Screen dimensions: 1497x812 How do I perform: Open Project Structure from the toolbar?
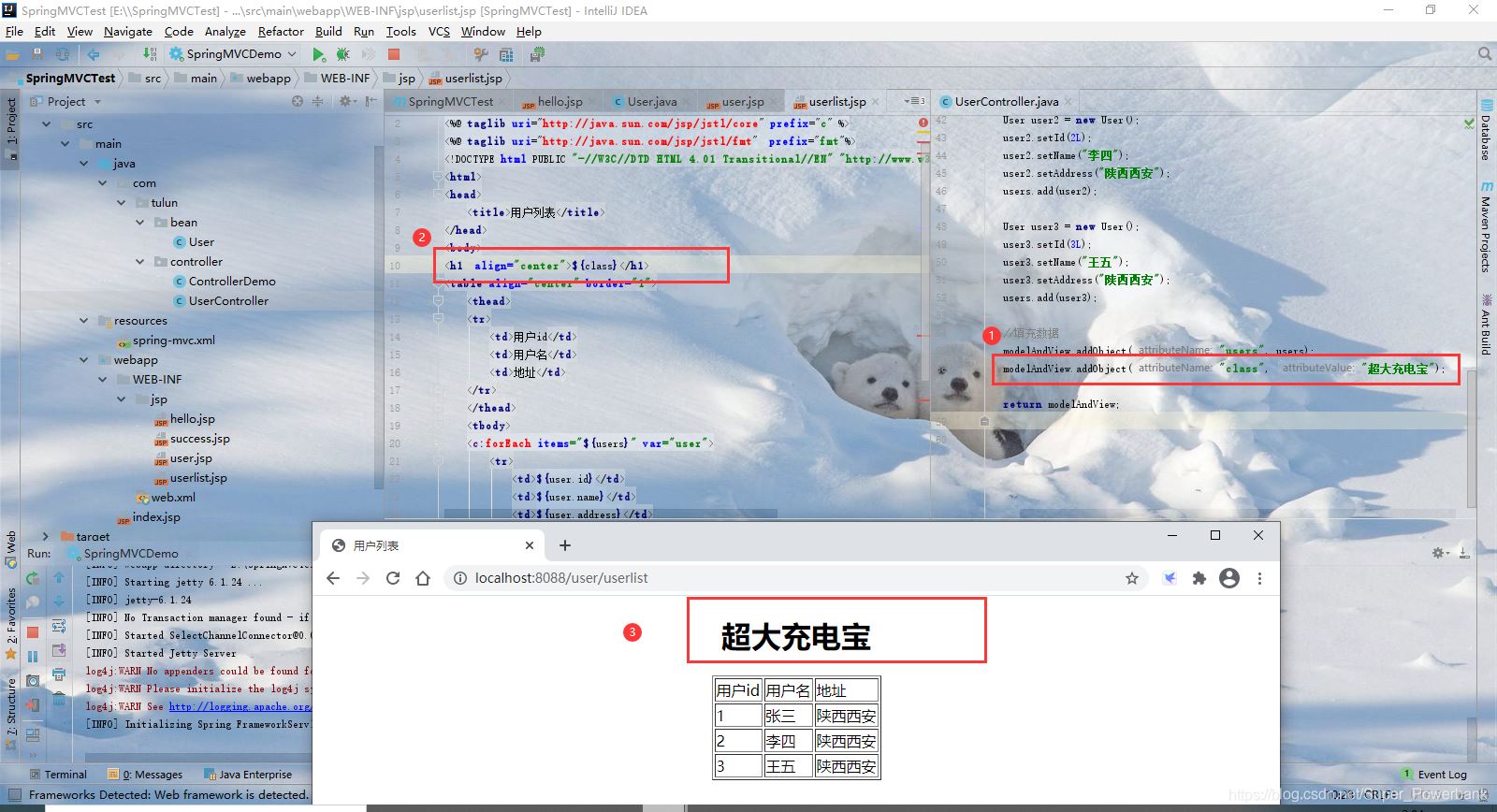pyautogui.click(x=506, y=54)
